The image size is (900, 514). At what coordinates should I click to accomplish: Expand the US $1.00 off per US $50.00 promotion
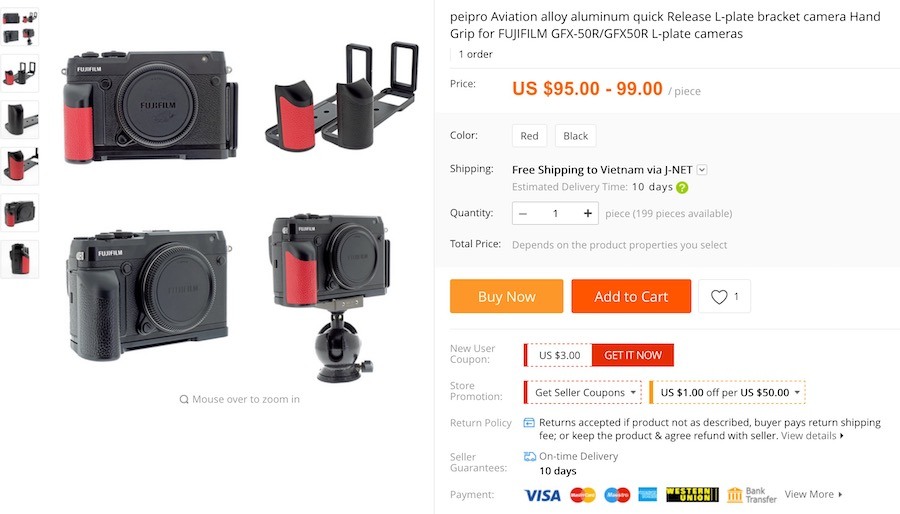[x=727, y=392]
